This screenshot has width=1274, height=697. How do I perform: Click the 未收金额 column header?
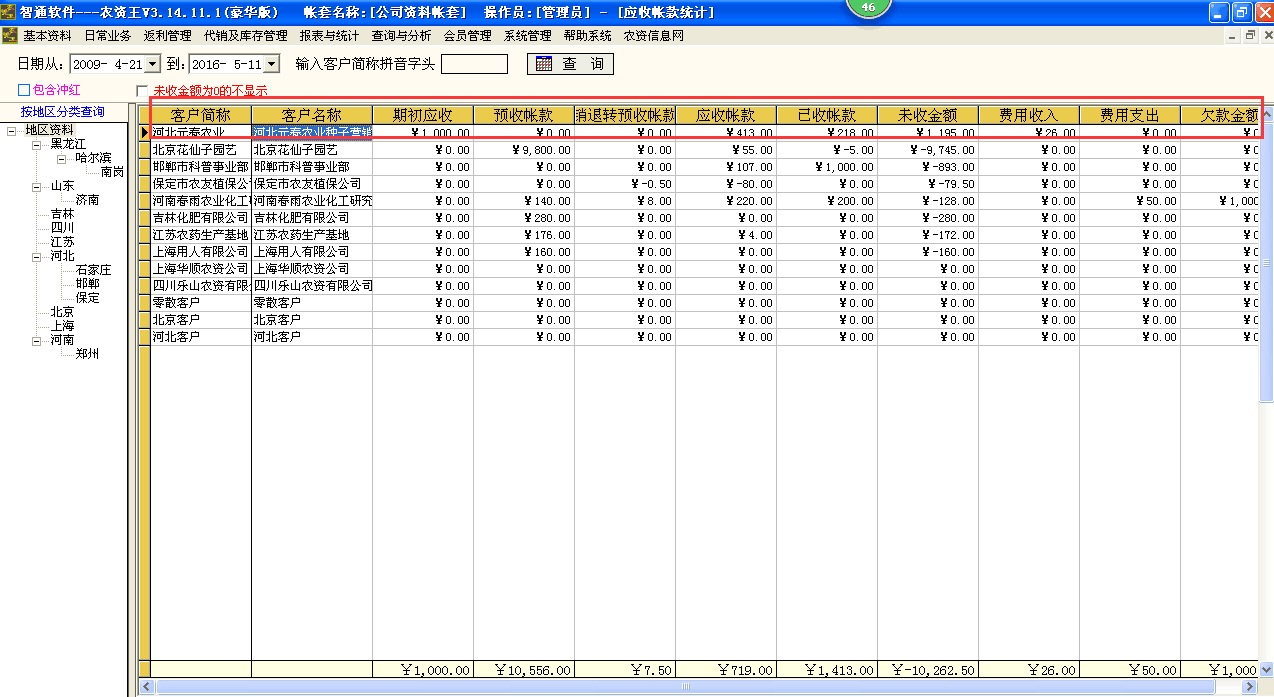928,115
